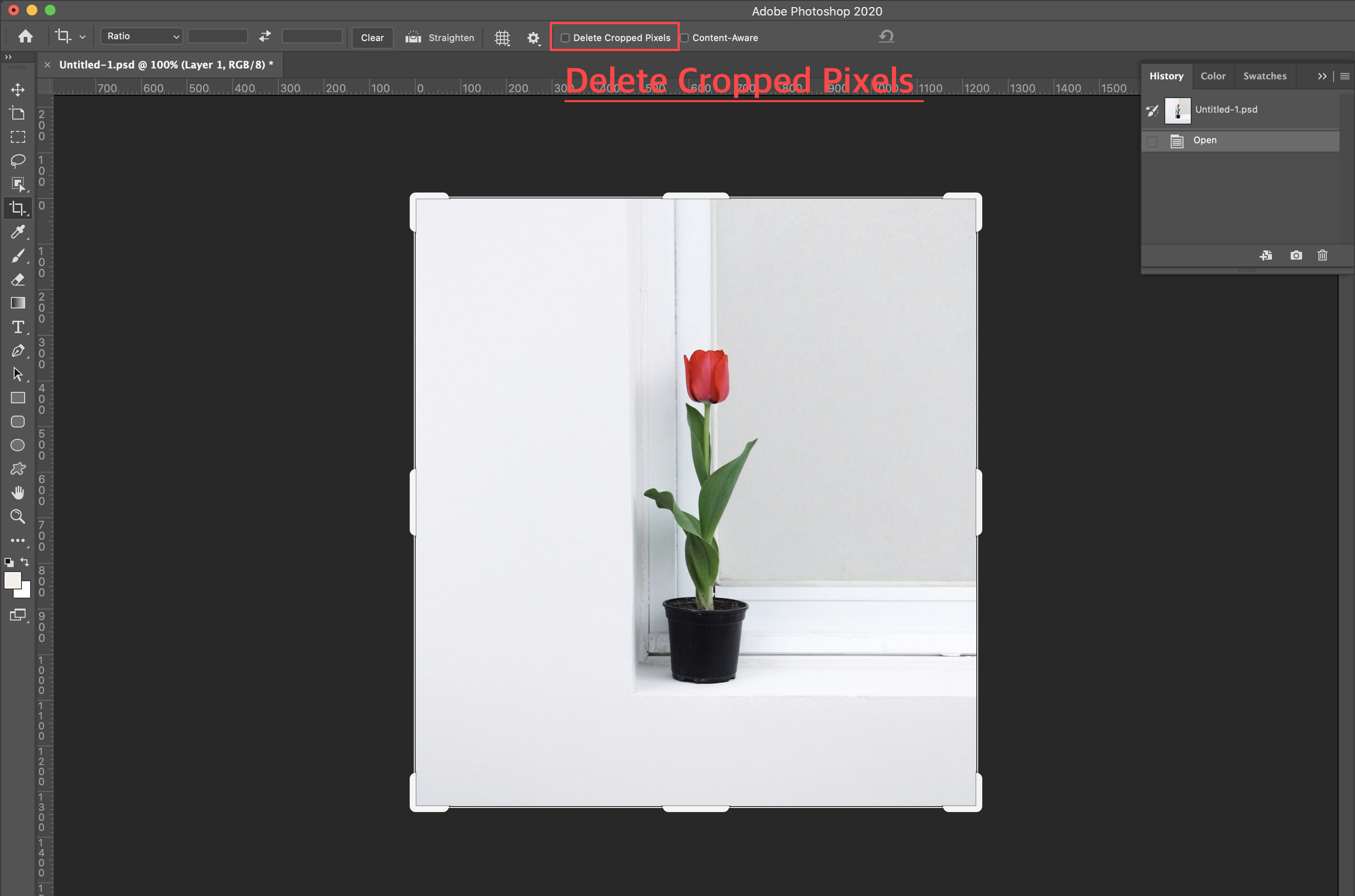Choose the Horizontal Type tool
The image size is (1355, 896).
coord(18,327)
